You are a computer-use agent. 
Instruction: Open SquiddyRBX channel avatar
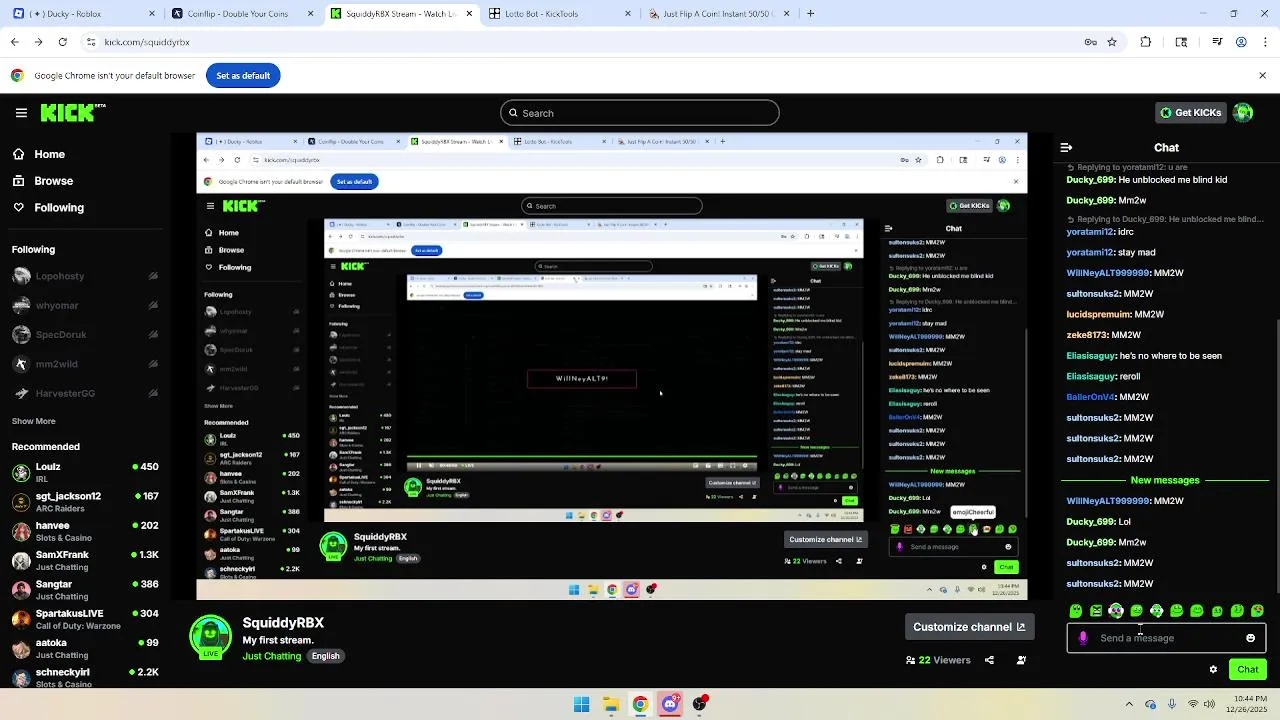(211, 638)
